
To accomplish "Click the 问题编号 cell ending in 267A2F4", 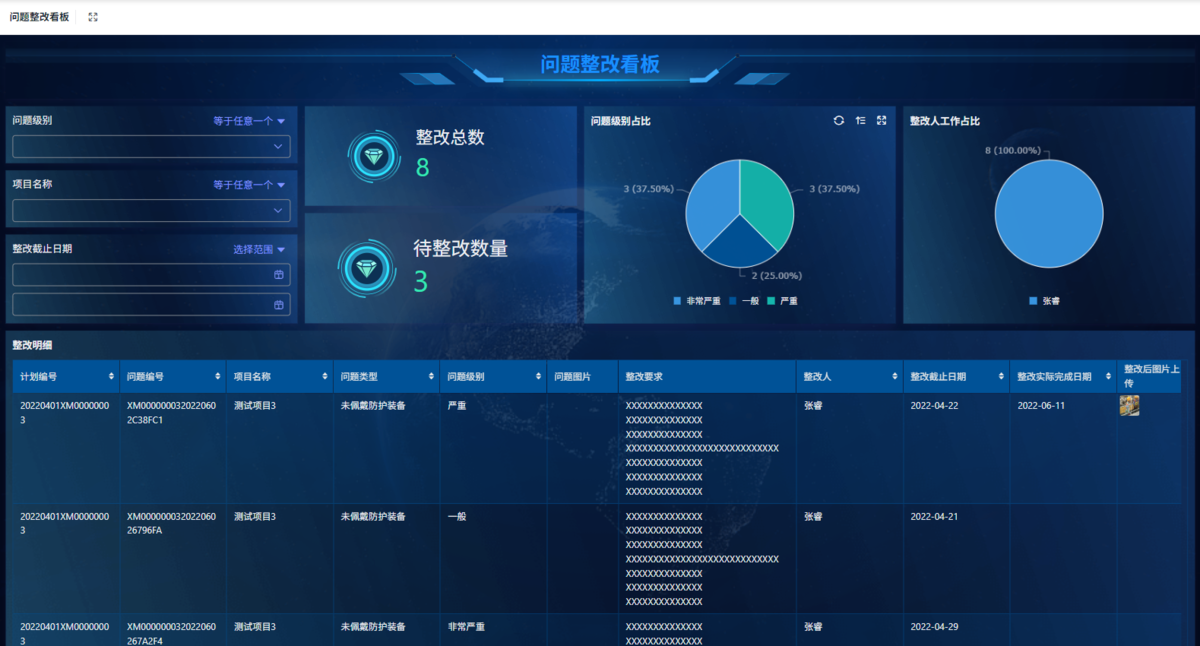I will point(171,633).
